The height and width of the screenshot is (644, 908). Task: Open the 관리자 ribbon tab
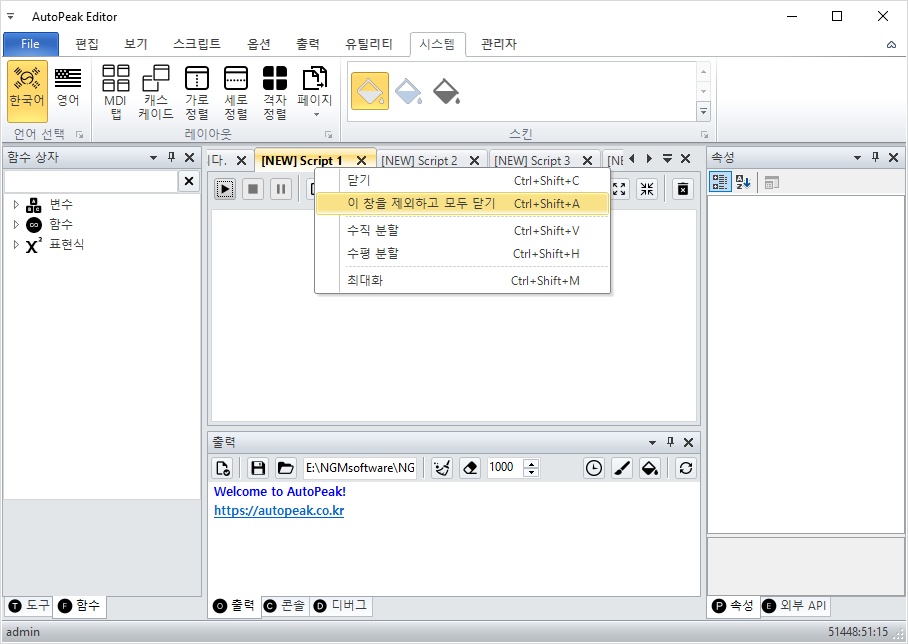(x=499, y=44)
